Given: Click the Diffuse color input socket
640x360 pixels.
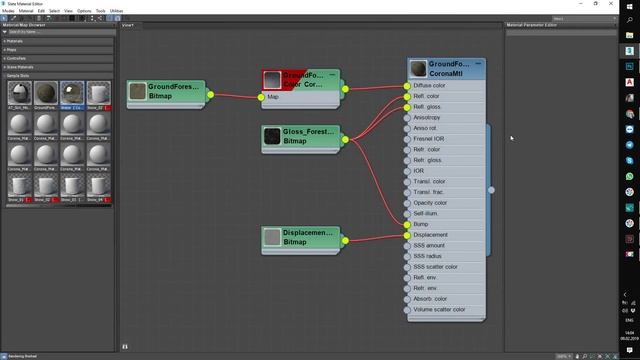Looking at the screenshot, I should [407, 86].
